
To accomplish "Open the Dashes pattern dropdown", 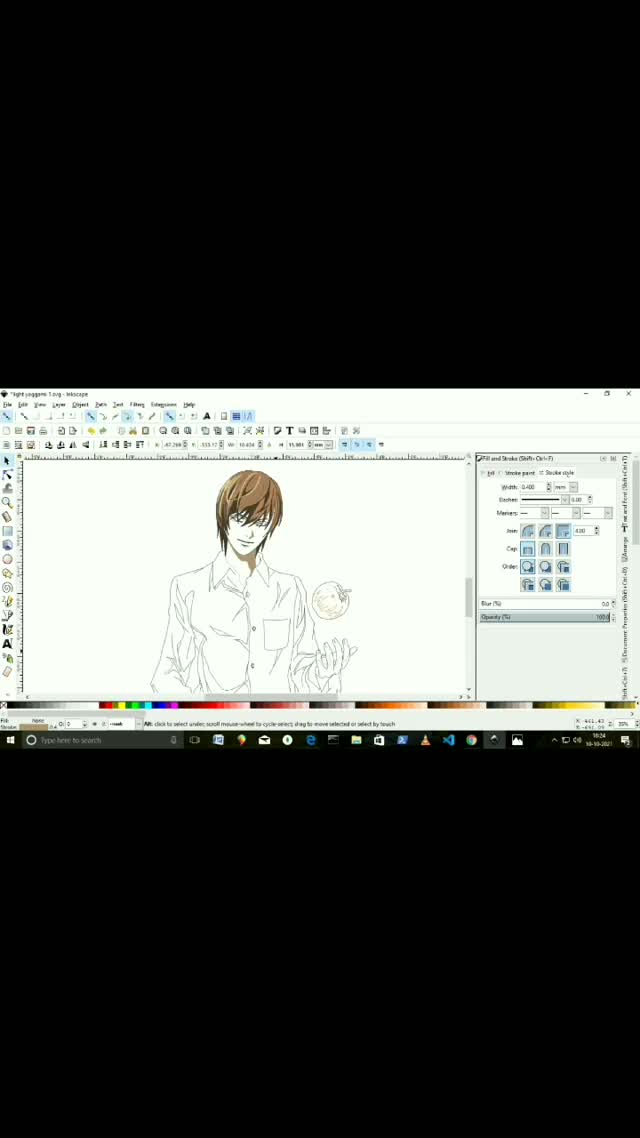I will click(544, 500).
